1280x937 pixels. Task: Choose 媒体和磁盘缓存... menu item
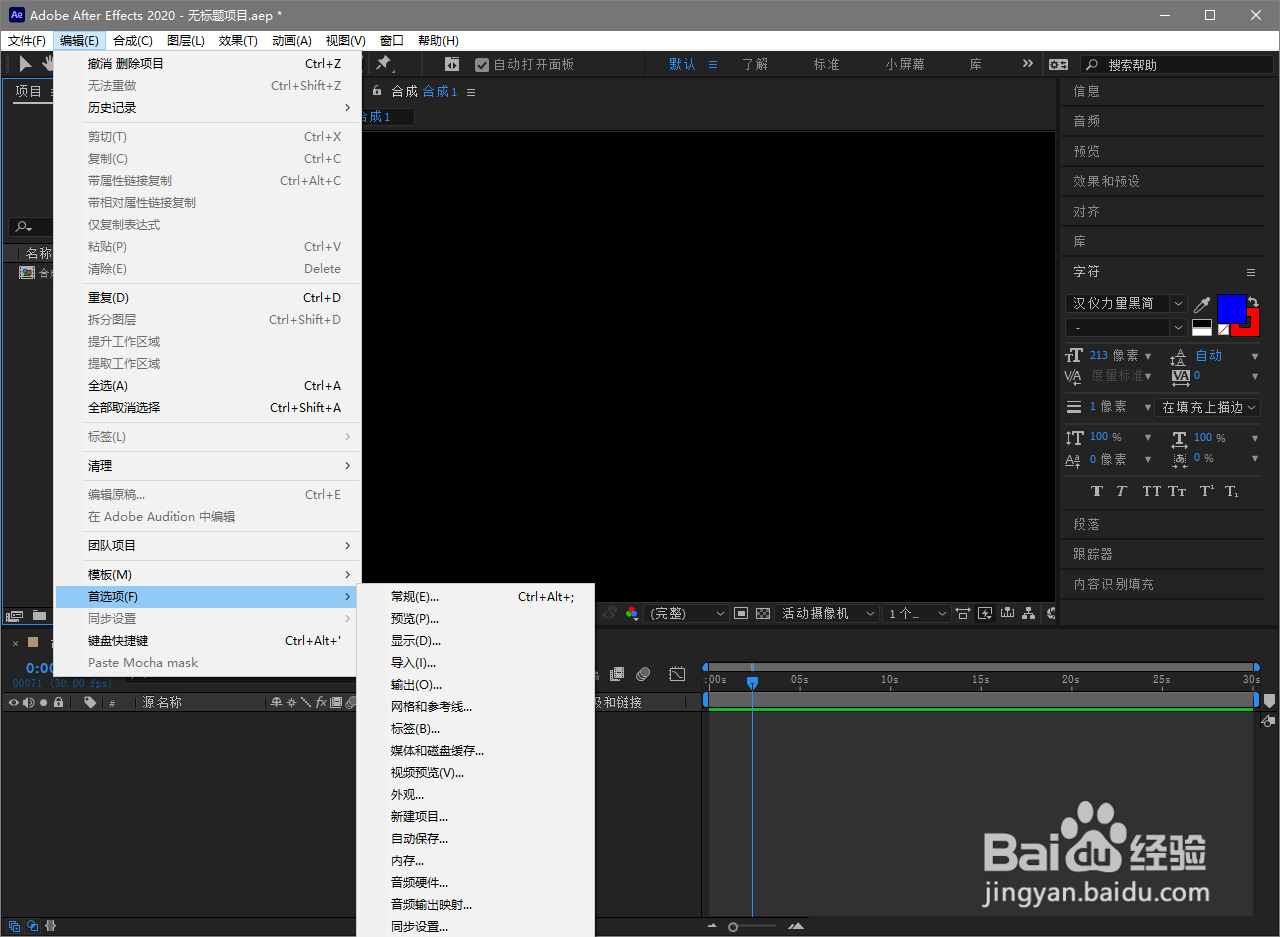[x=476, y=751]
